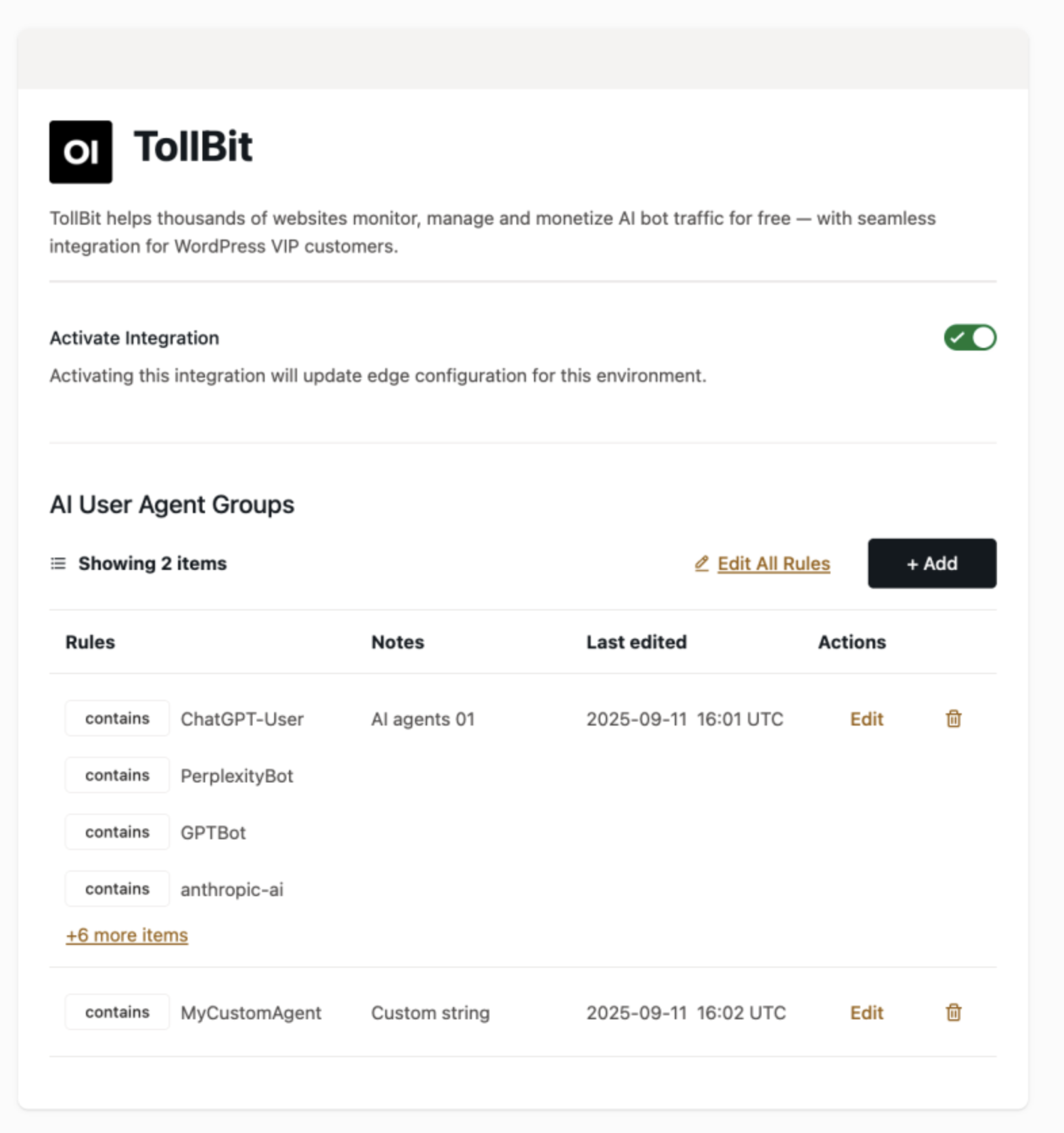Viewport: 1064px width, 1133px height.
Task: Click the TollBit logo icon
Action: [81, 152]
